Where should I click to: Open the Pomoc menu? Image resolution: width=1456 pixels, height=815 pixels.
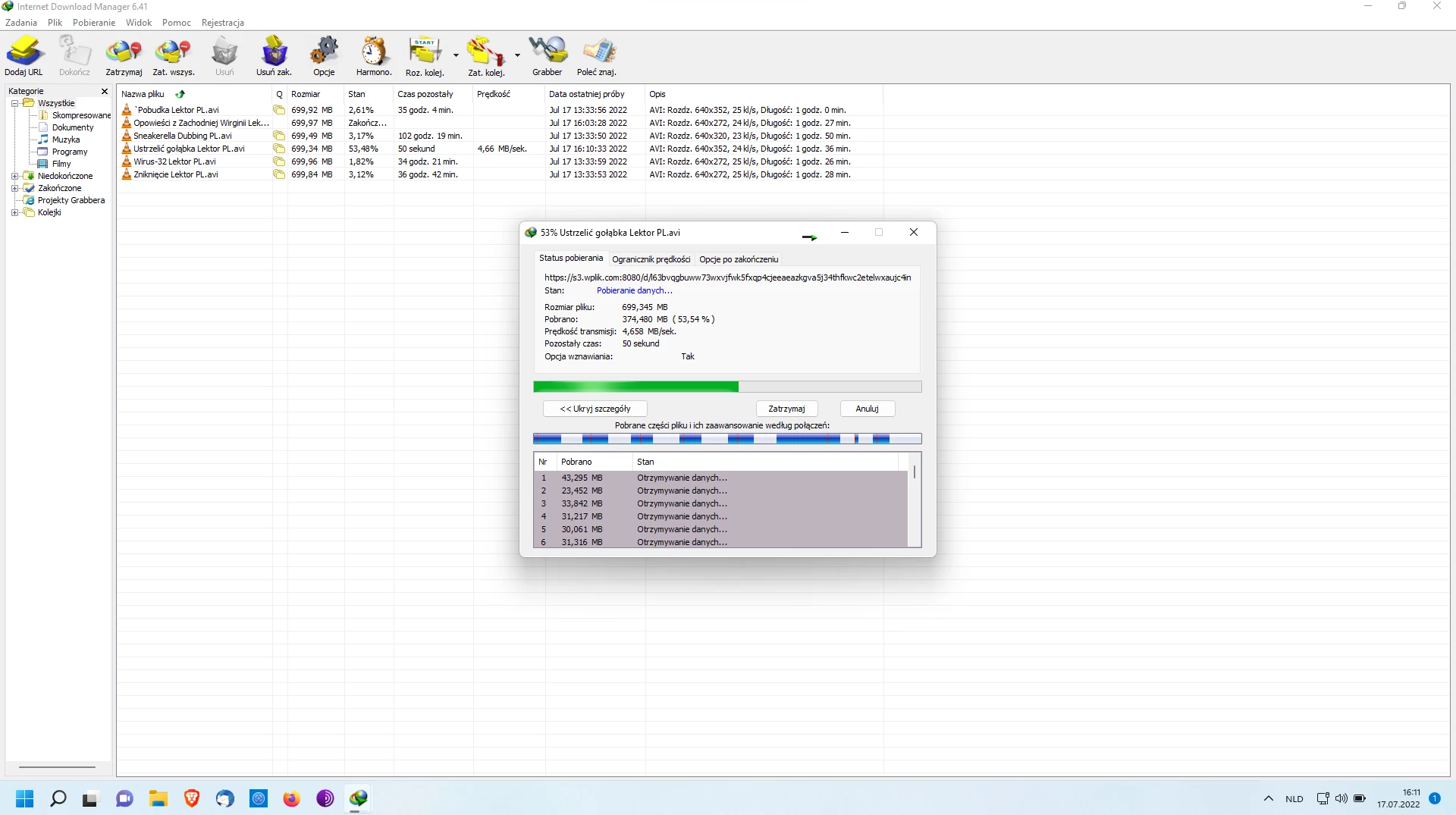tap(177, 23)
